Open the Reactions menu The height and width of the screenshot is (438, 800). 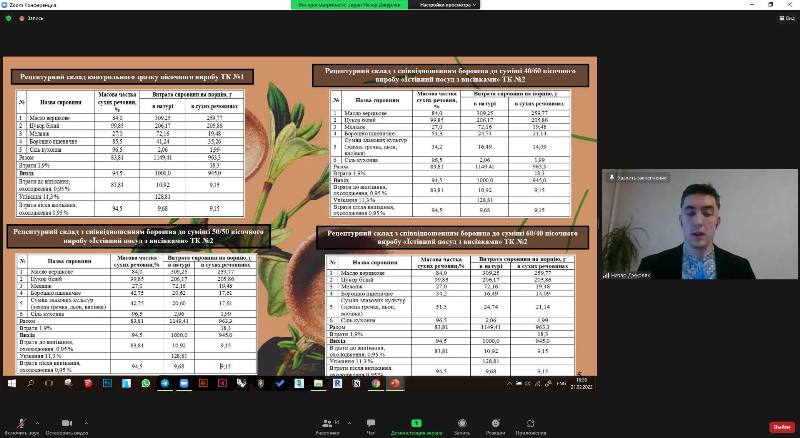tap(495, 426)
